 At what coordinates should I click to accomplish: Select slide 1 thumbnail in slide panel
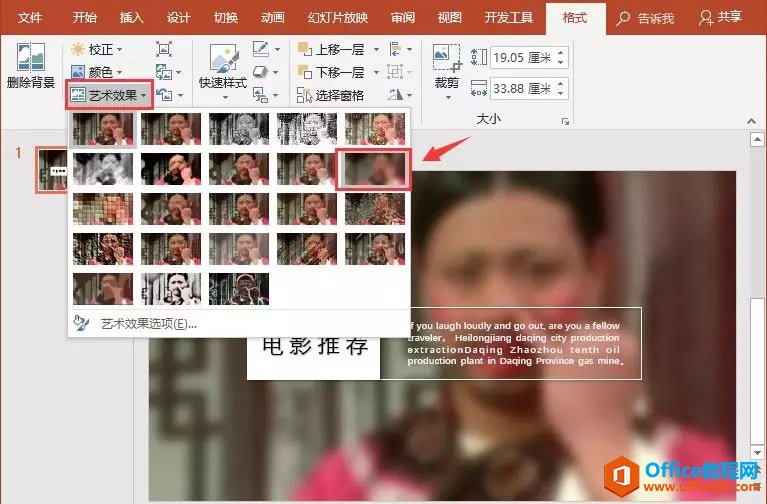click(52, 170)
